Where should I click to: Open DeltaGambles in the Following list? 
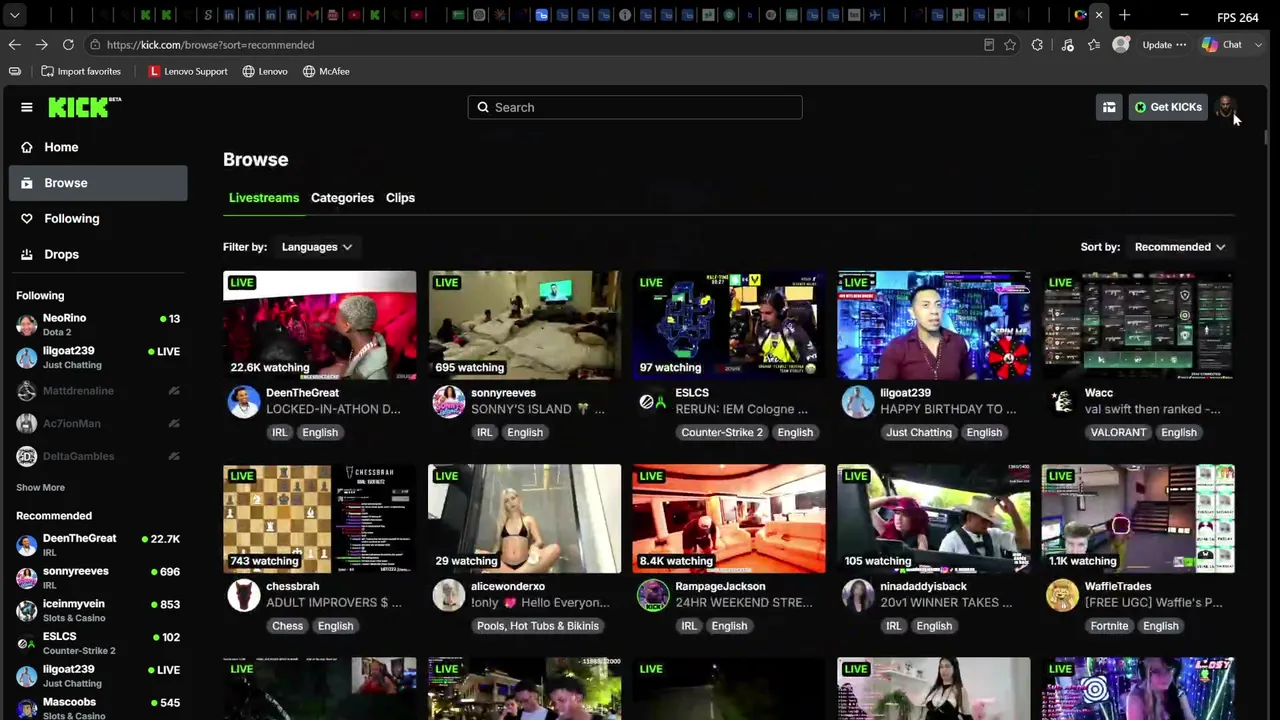(98, 457)
